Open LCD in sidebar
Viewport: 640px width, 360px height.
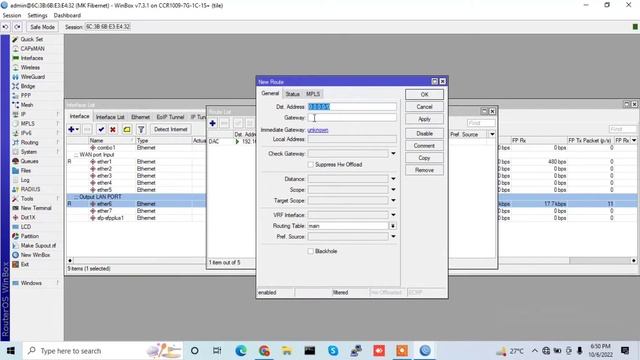[26, 227]
